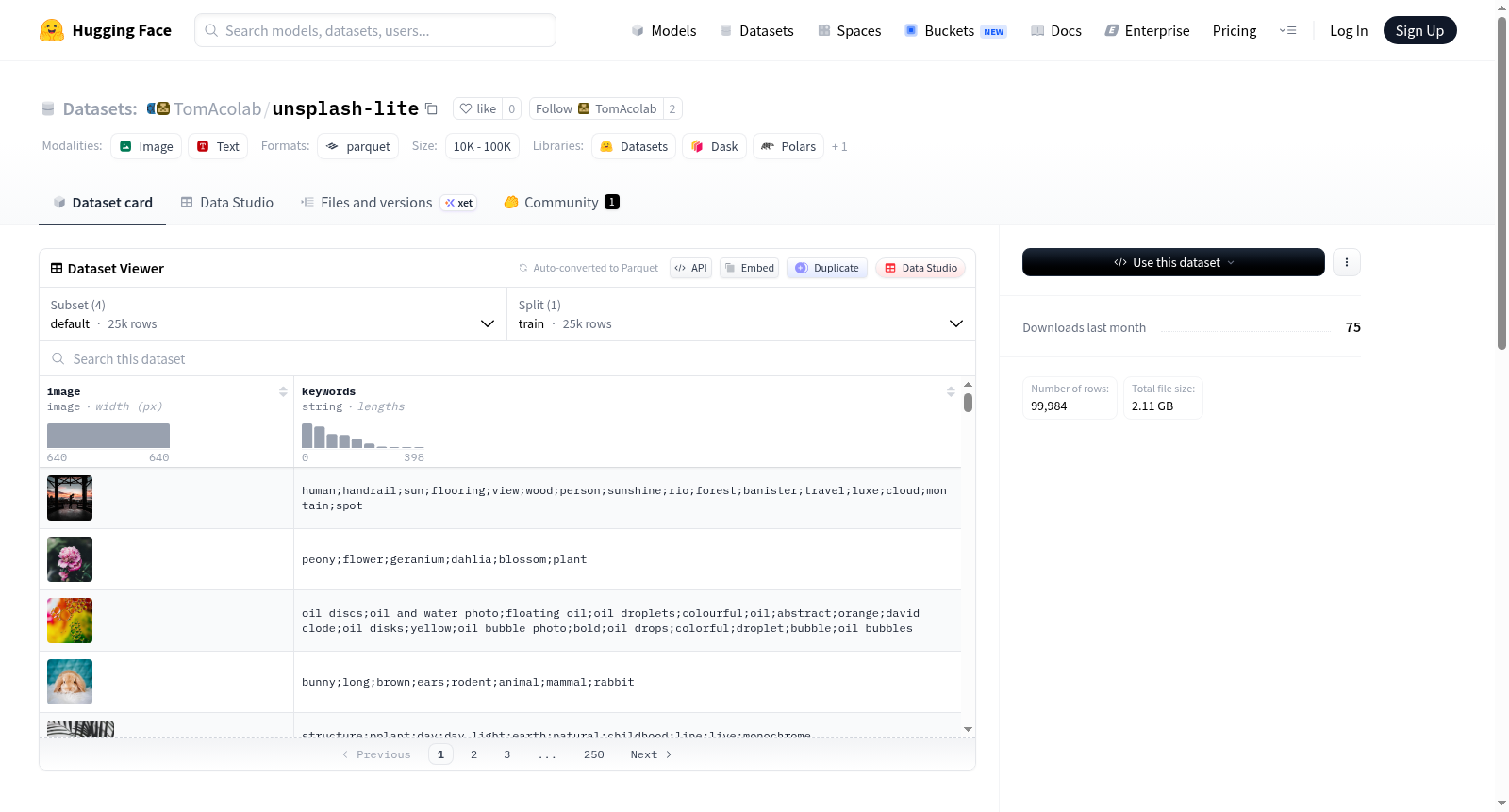The width and height of the screenshot is (1509, 812).
Task: Select the Dask library tag
Action: click(714, 146)
